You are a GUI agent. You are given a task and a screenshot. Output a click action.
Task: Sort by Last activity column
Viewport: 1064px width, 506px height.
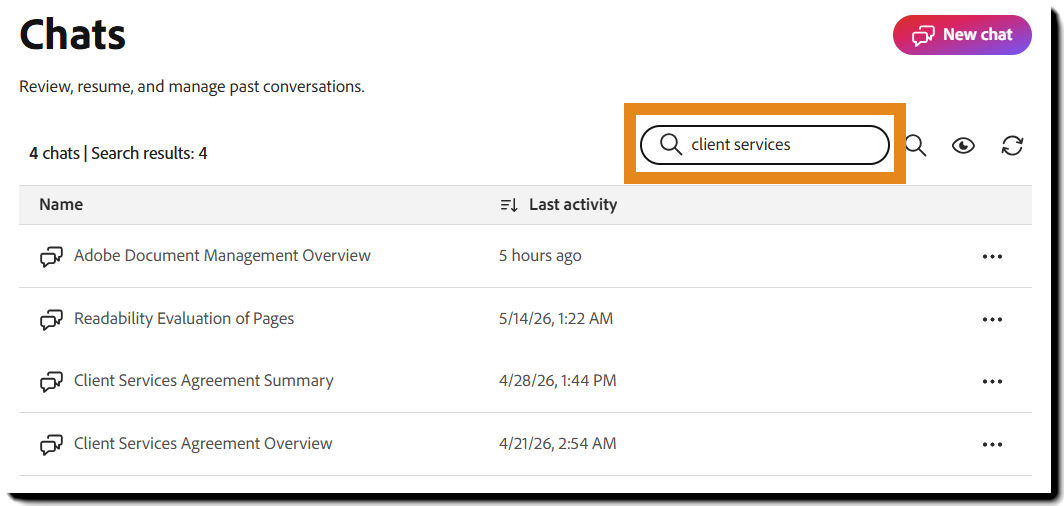[558, 204]
